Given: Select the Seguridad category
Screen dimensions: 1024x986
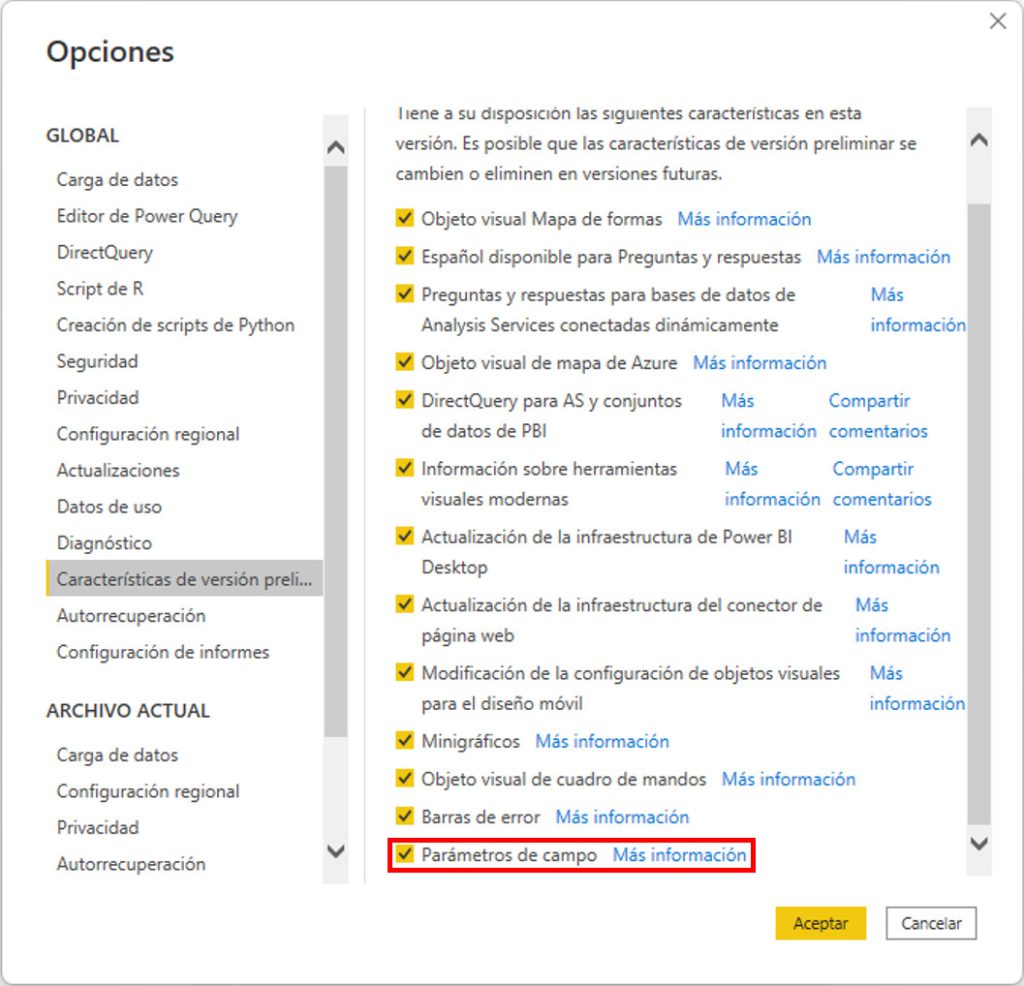Looking at the screenshot, I should pyautogui.click(x=97, y=361).
